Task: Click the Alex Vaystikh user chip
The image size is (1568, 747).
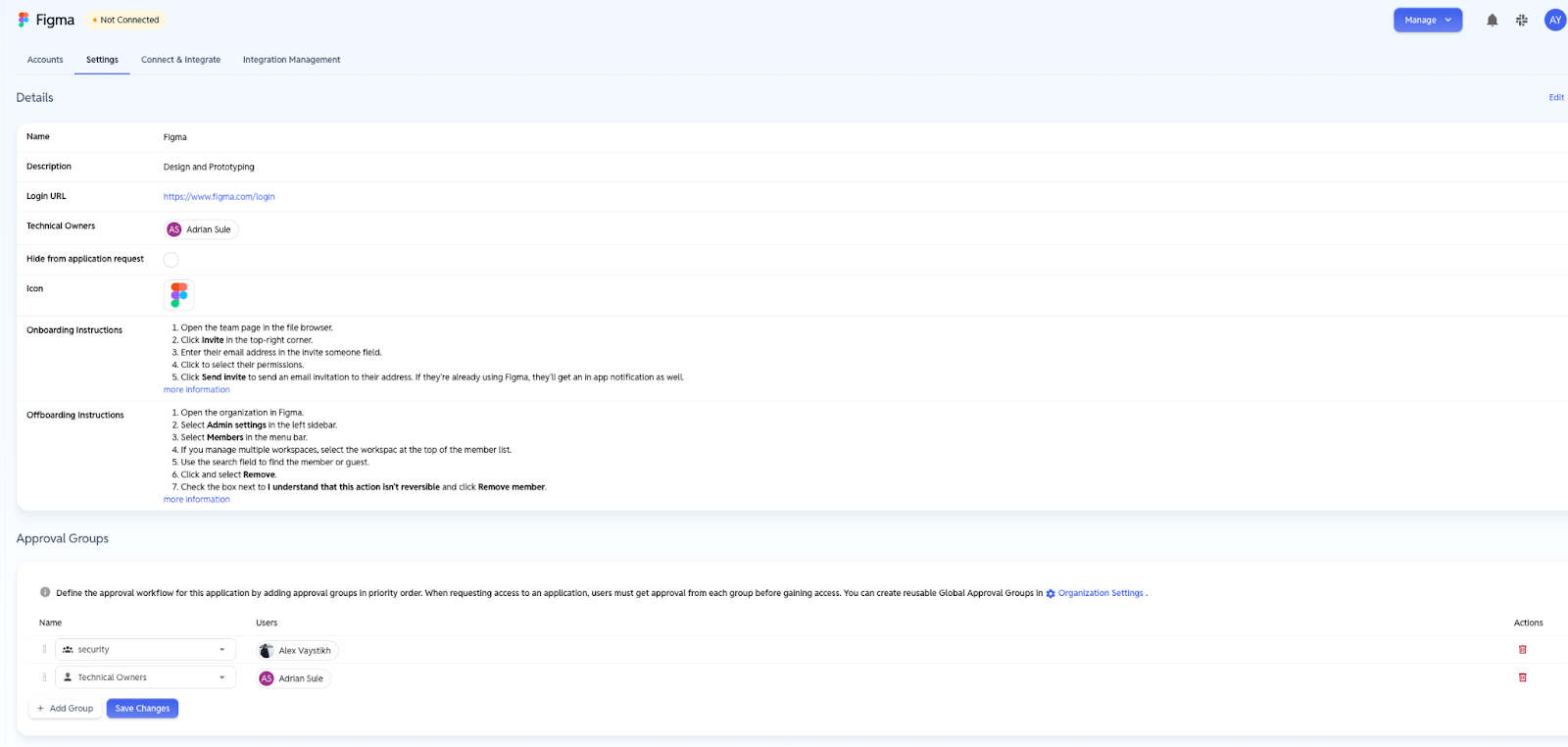Action: (297, 650)
